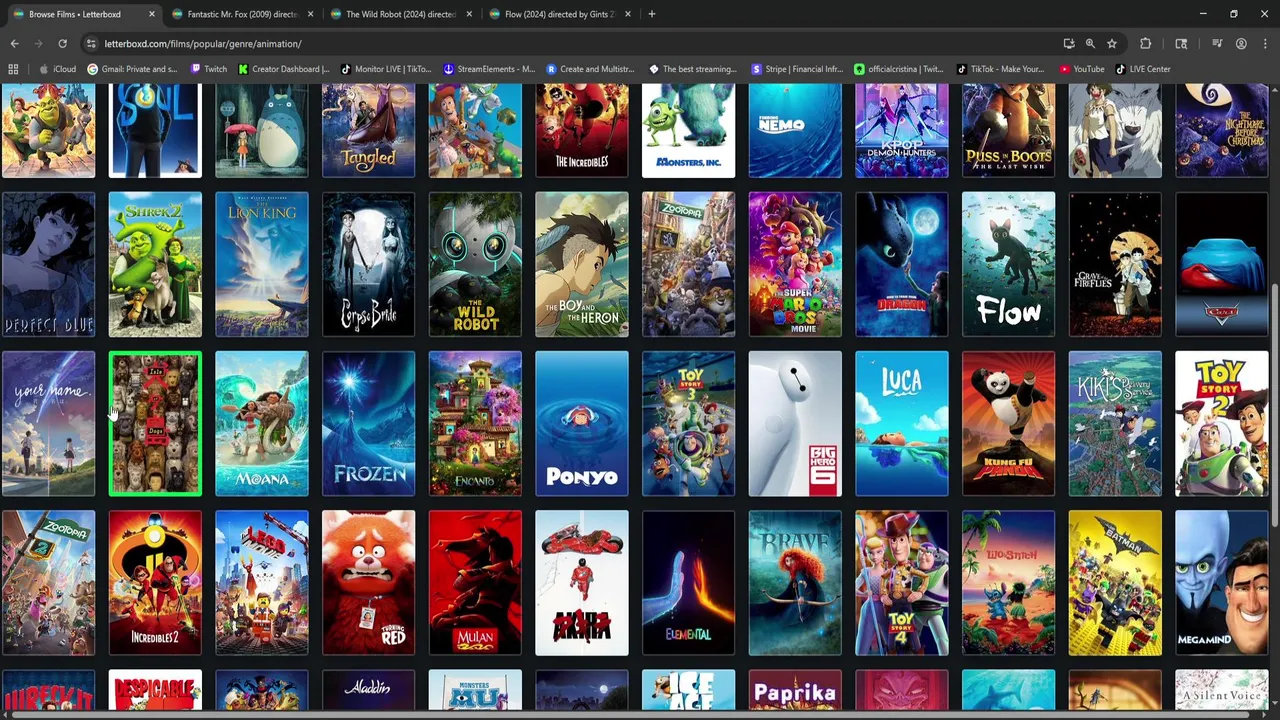Open the Turning Red poster
Screen dimensions: 1280x720
[368, 583]
